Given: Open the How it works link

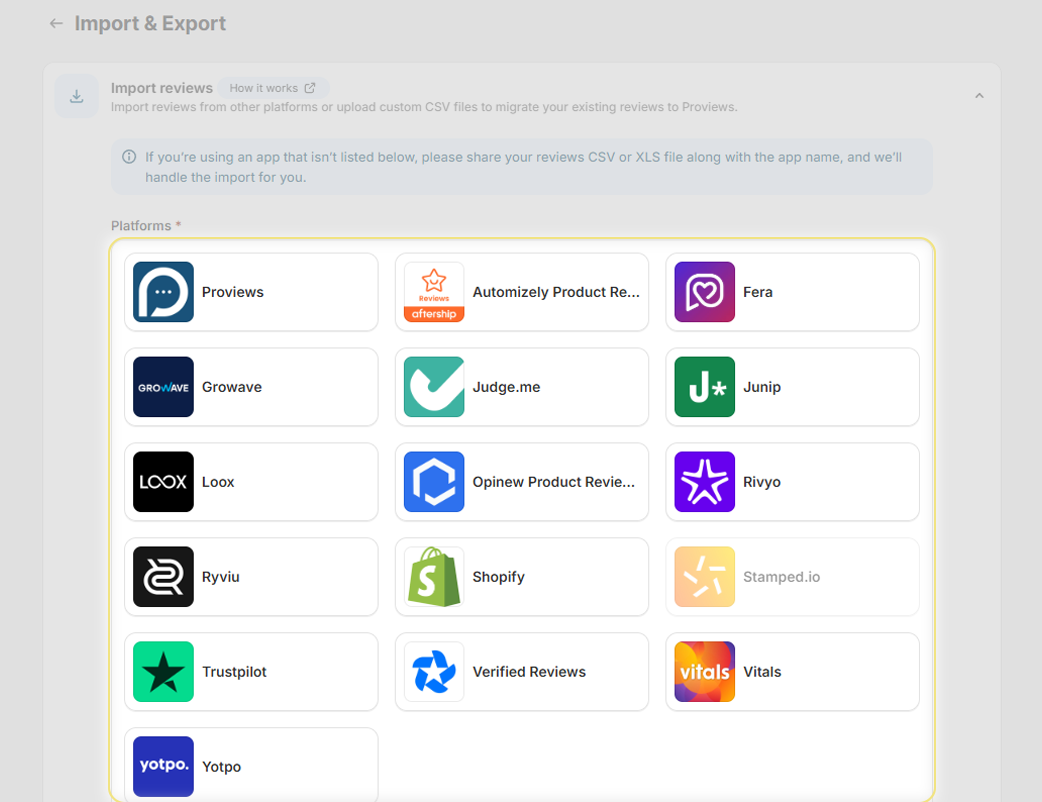Looking at the screenshot, I should [272, 87].
